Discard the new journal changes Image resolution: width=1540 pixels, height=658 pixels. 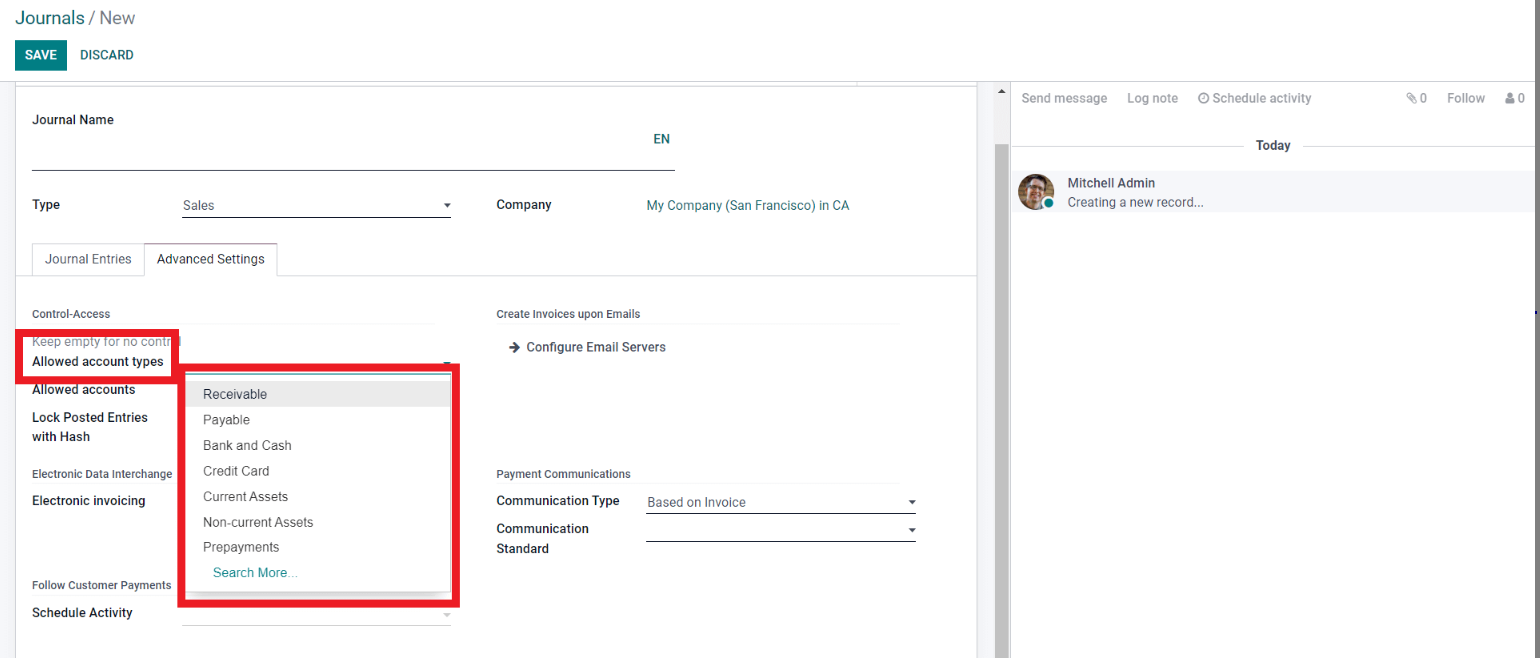(106, 55)
